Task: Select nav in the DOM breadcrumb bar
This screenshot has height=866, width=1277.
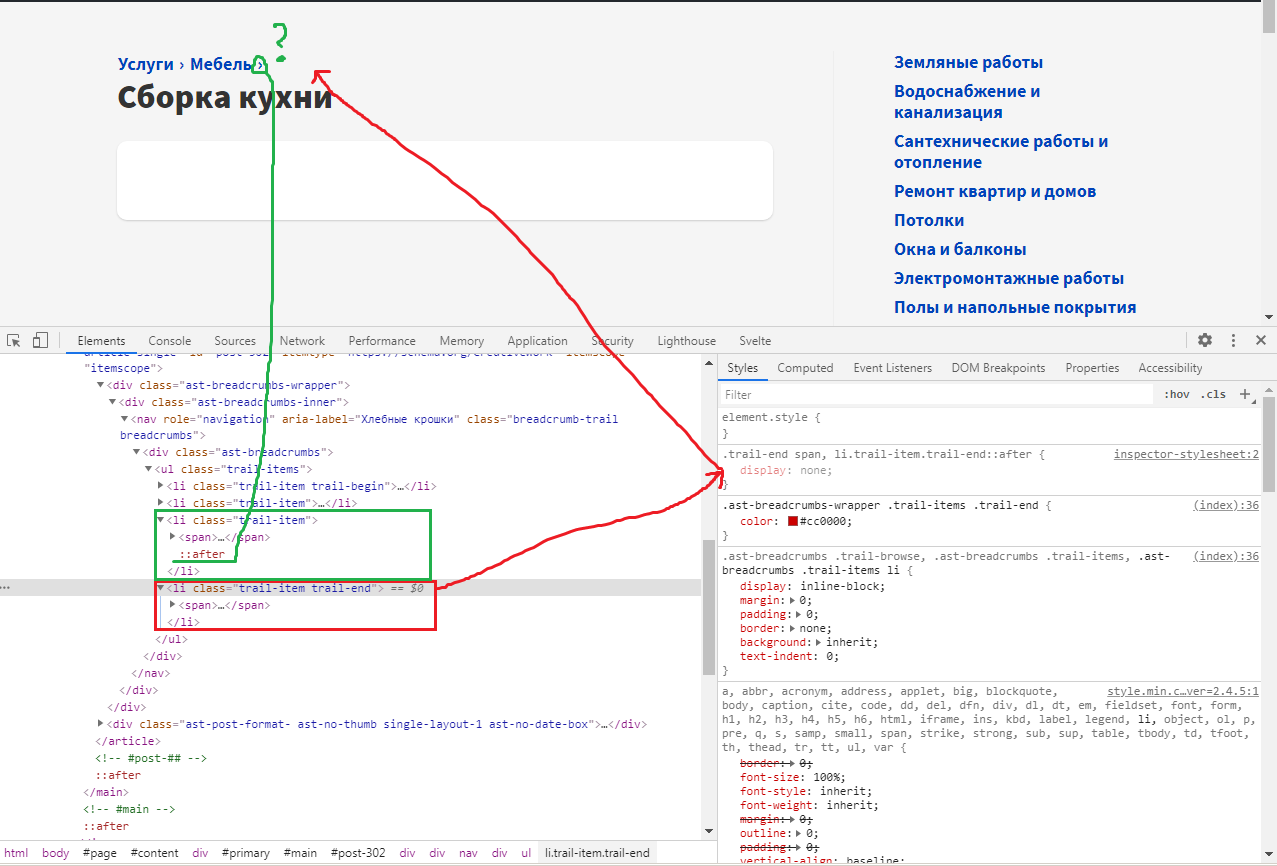Action: click(468, 853)
